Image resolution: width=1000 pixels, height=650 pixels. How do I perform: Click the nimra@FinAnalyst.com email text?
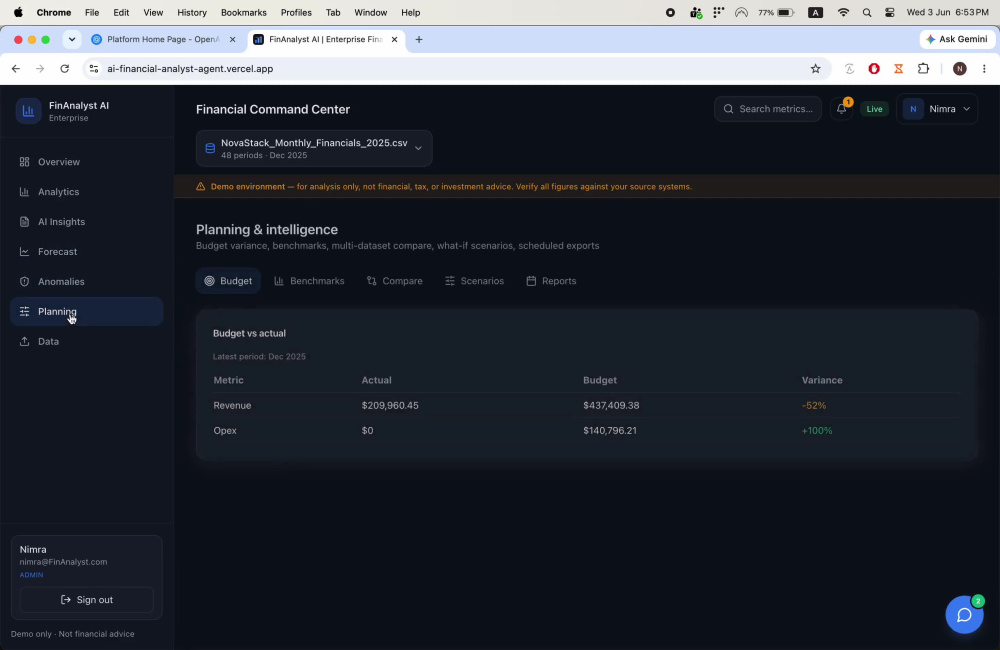[63, 562]
